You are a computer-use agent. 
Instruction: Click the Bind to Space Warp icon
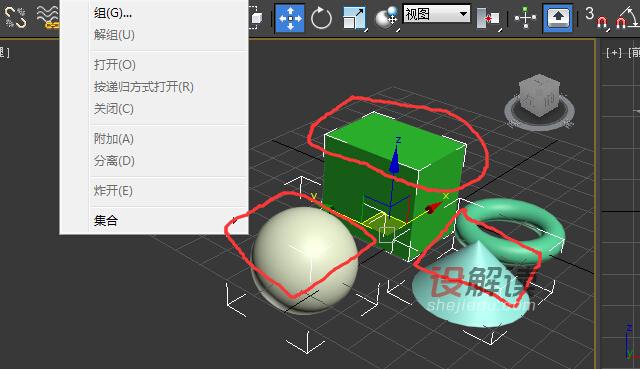(48, 18)
